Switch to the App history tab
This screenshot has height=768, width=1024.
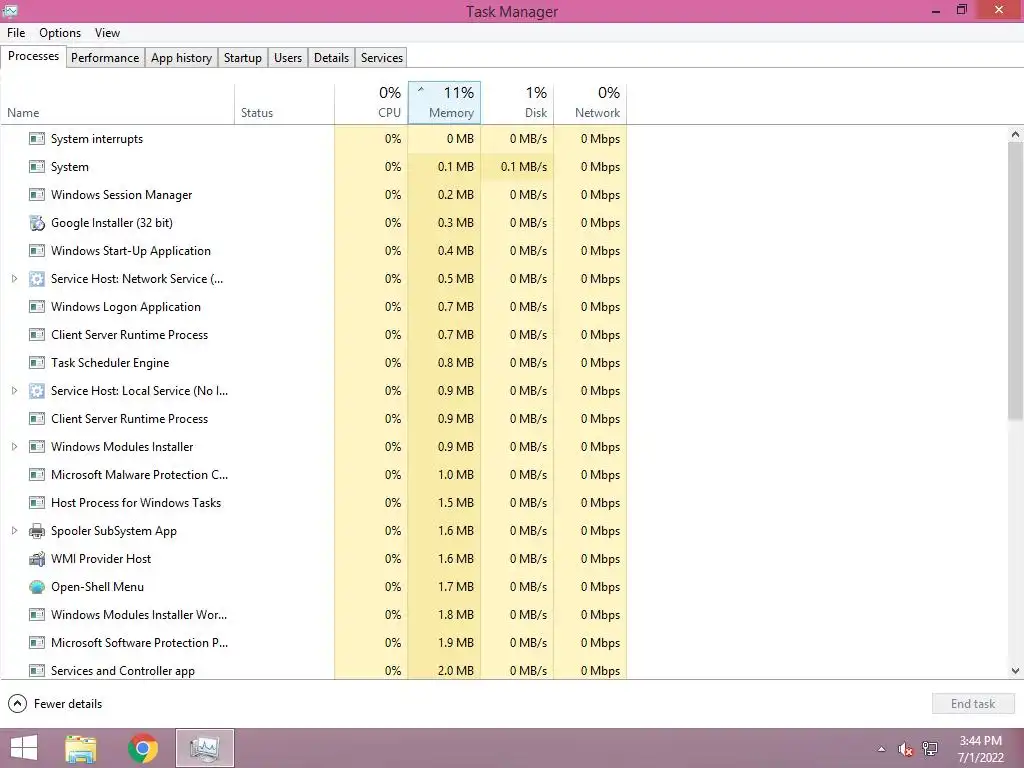(x=182, y=57)
